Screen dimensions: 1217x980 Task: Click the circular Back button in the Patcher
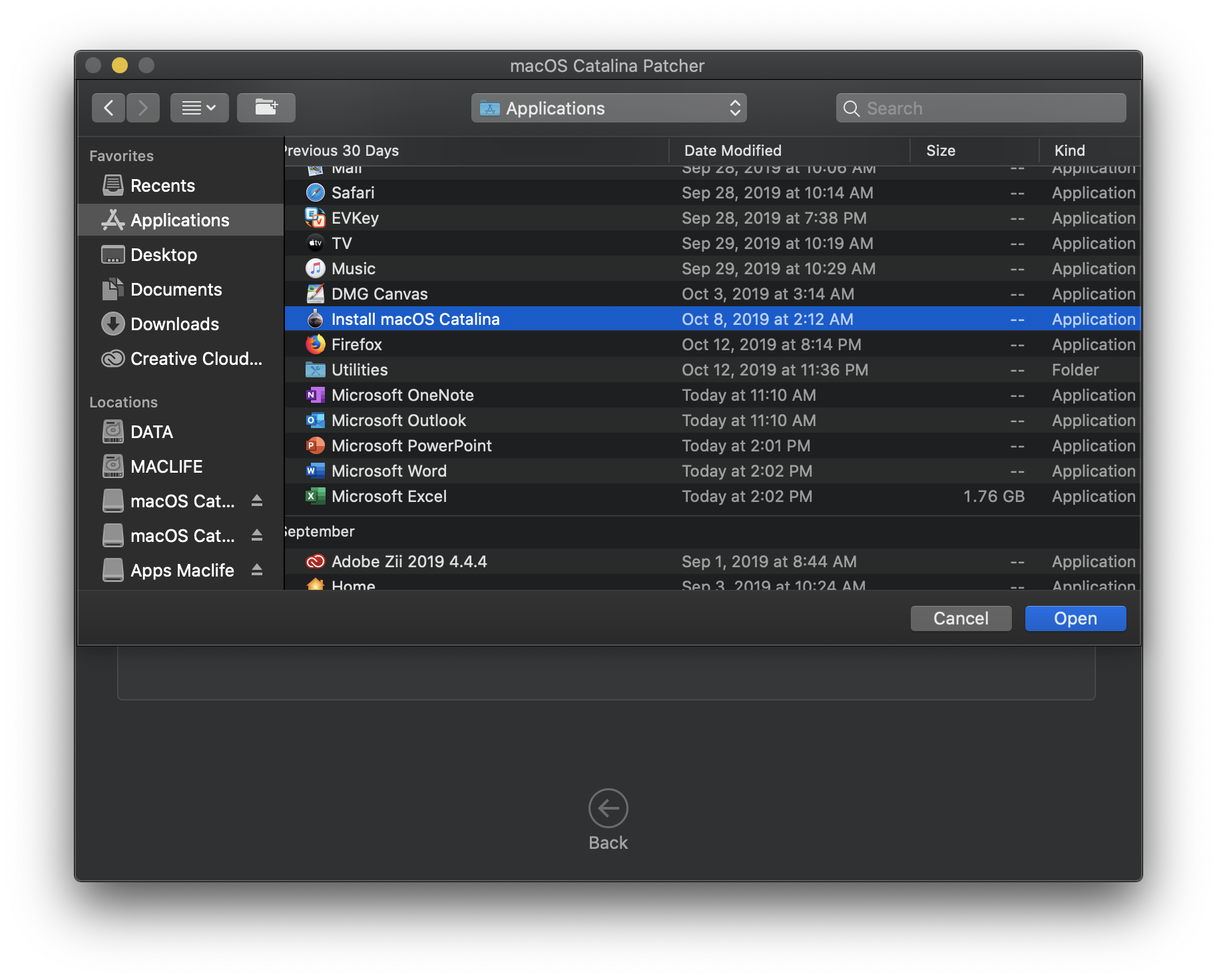click(607, 808)
